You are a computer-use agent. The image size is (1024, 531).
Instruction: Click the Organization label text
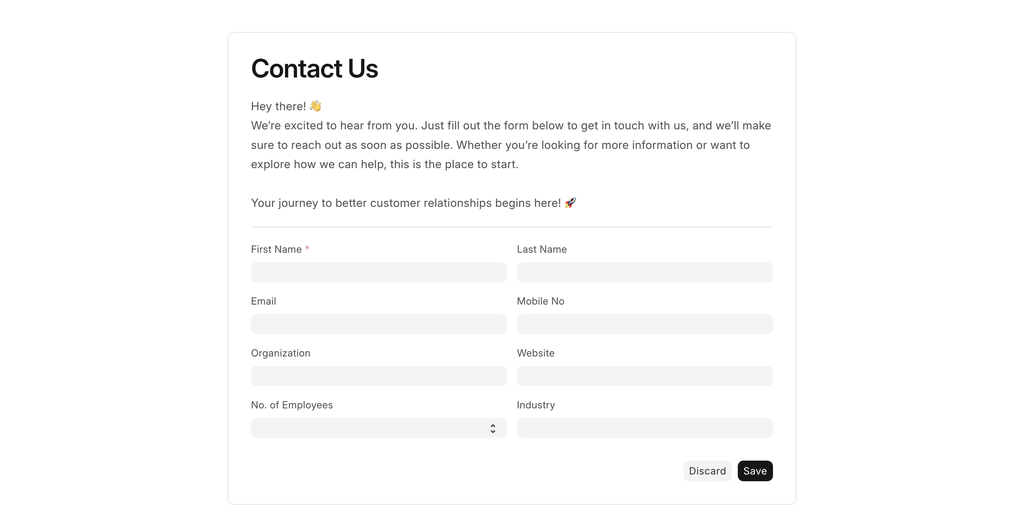281,353
